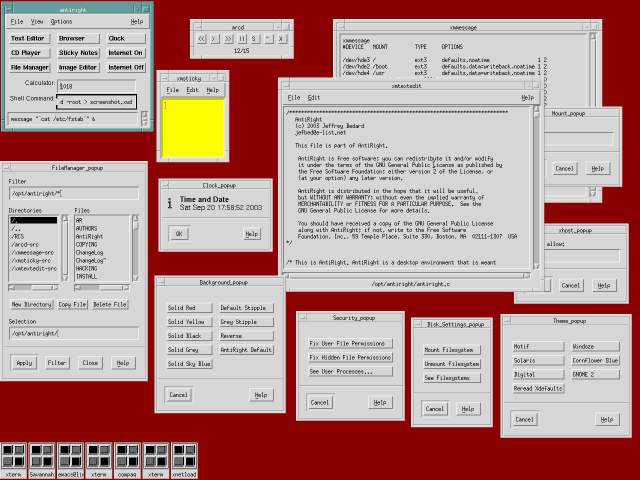Open the Savannah desktop icon

[43, 458]
